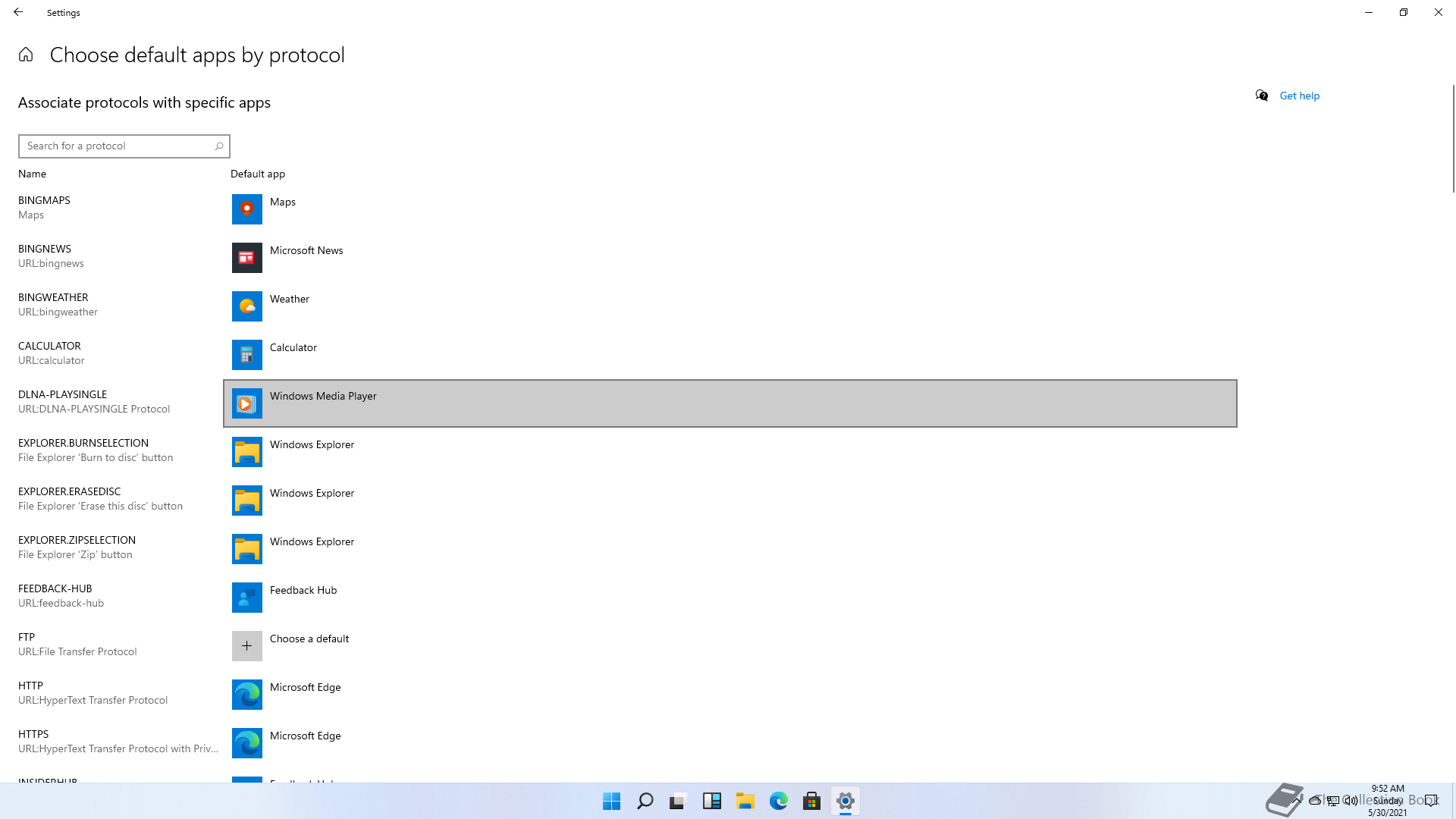Open taskbar Search

(x=645, y=801)
